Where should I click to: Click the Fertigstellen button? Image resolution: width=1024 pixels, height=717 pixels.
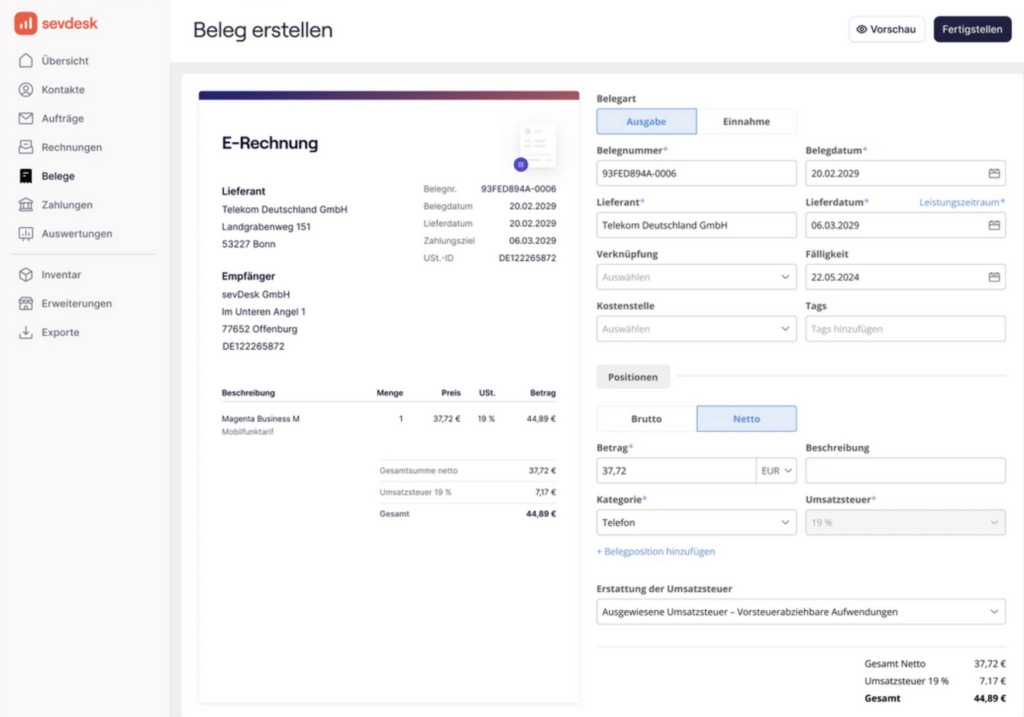click(x=971, y=30)
